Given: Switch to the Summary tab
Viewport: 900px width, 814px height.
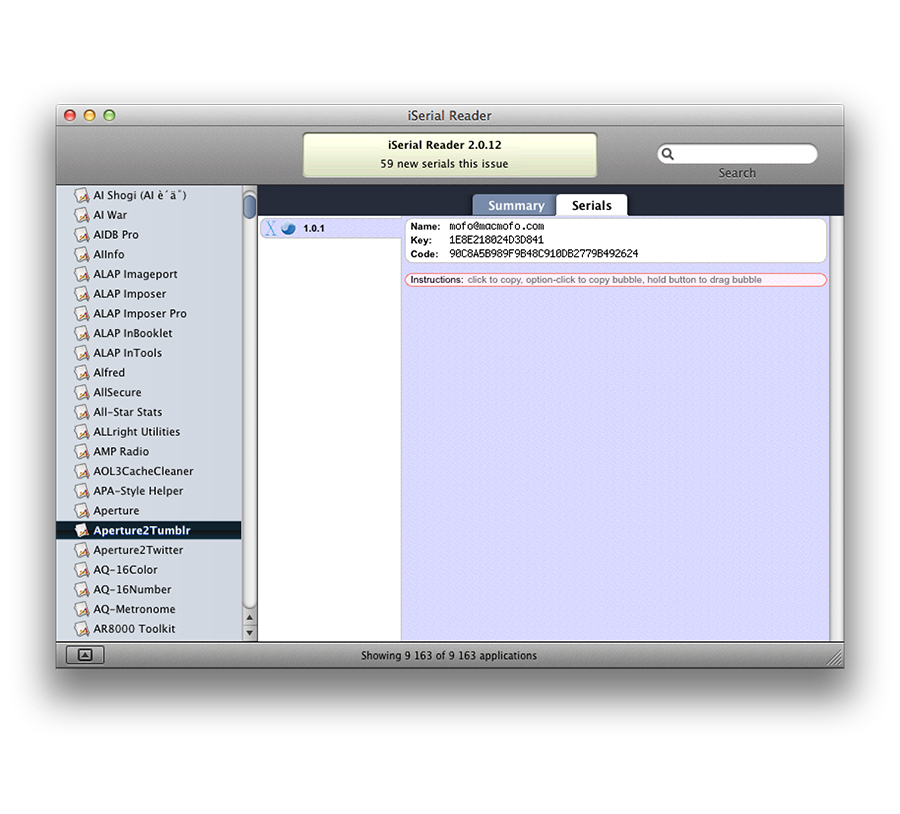Looking at the screenshot, I should (515, 205).
